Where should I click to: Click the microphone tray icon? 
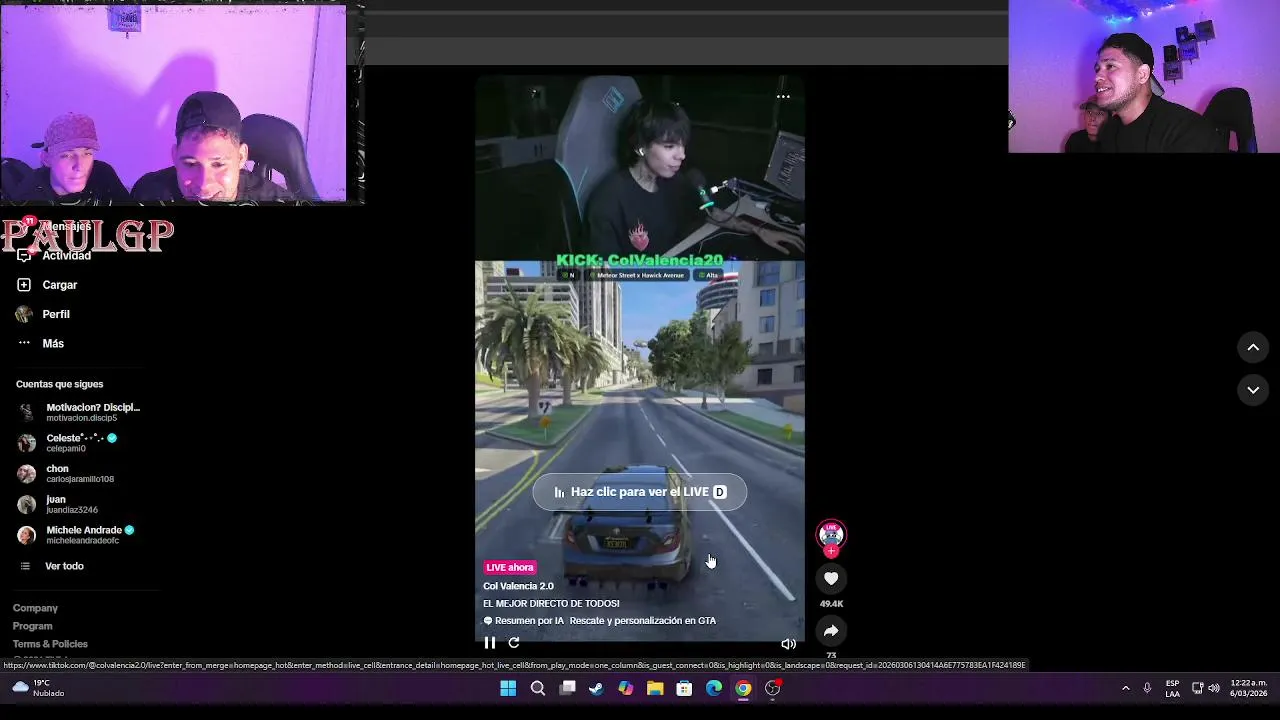[1147, 688]
